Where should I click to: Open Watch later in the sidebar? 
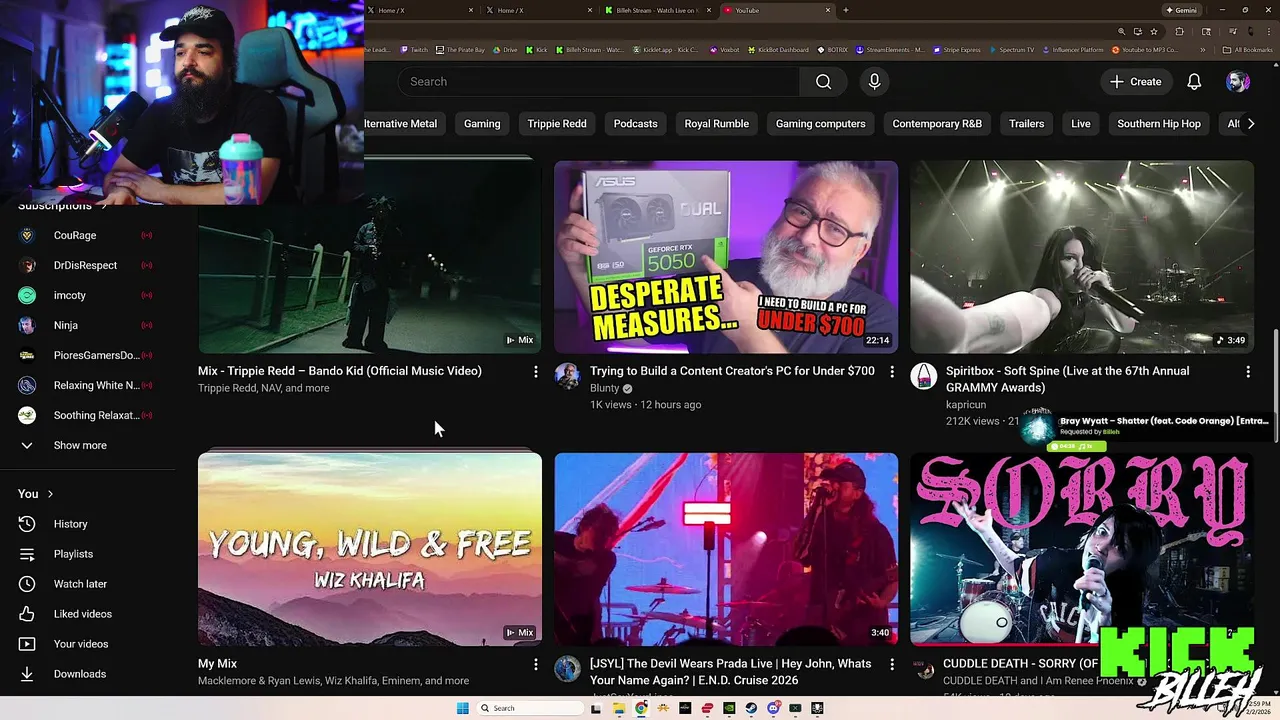(88, 584)
